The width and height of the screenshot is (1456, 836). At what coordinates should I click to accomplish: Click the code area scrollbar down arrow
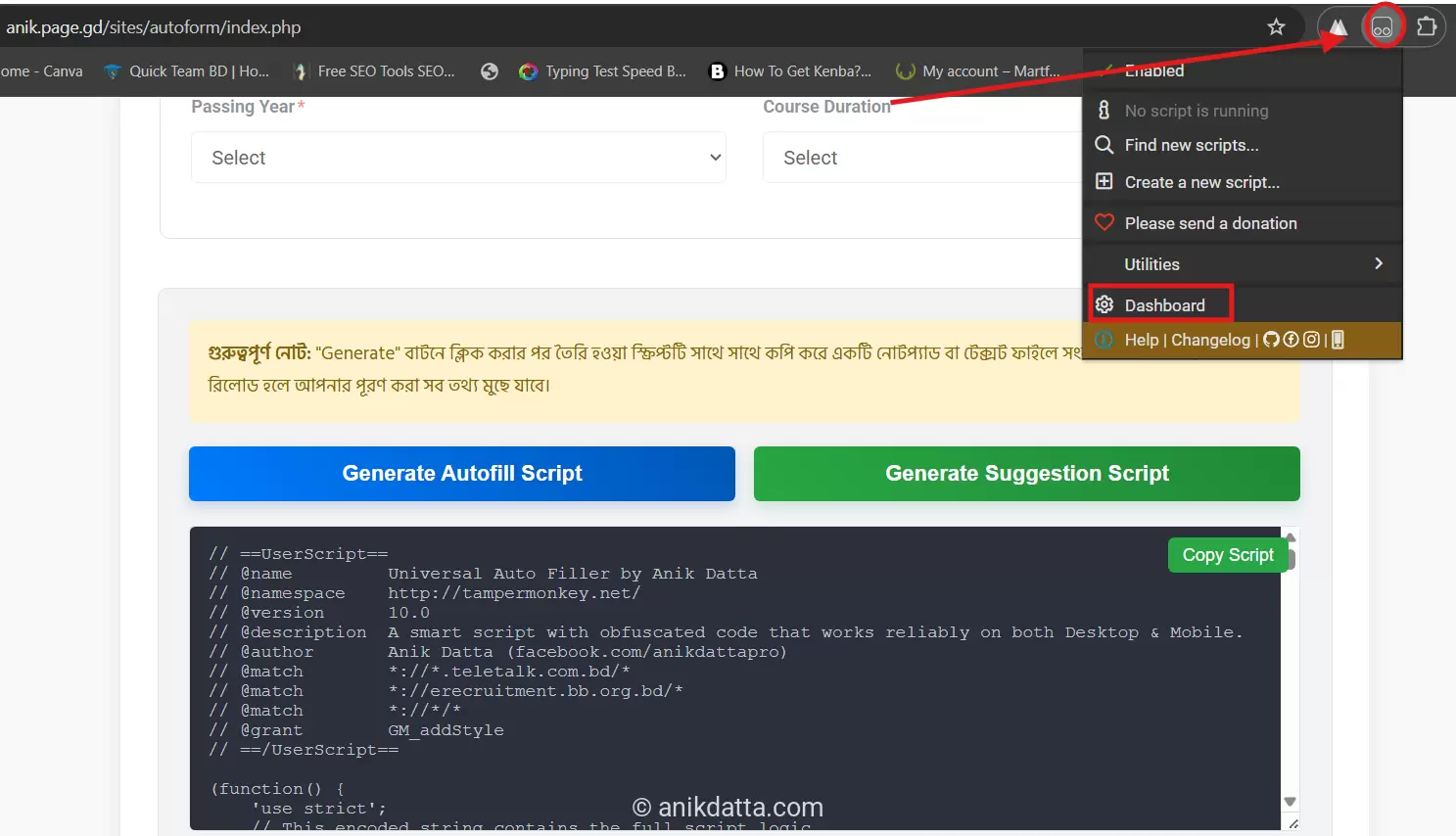pos(1290,802)
